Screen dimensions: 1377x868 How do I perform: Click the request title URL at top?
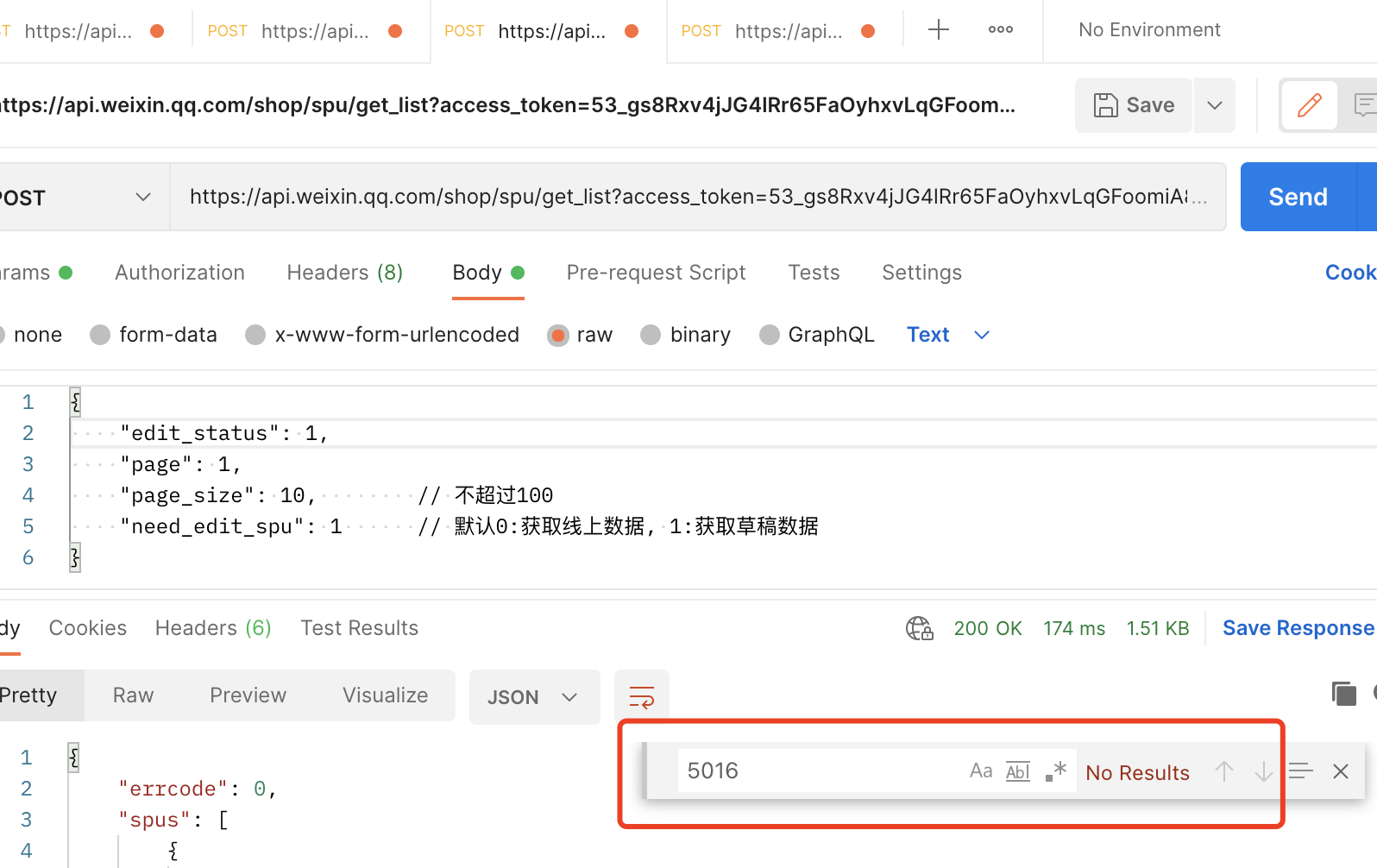point(507,105)
